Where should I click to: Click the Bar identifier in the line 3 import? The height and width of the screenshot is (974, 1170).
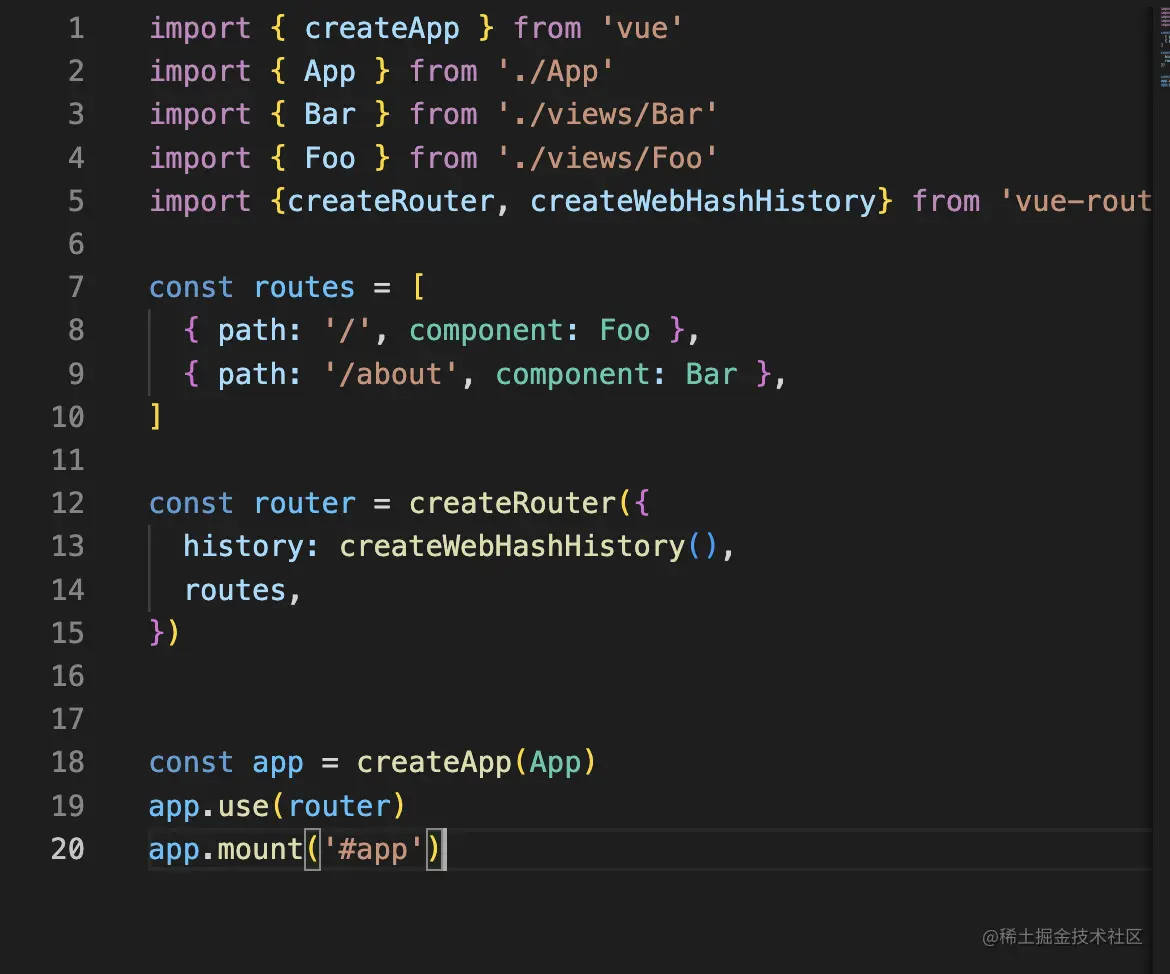pos(330,114)
